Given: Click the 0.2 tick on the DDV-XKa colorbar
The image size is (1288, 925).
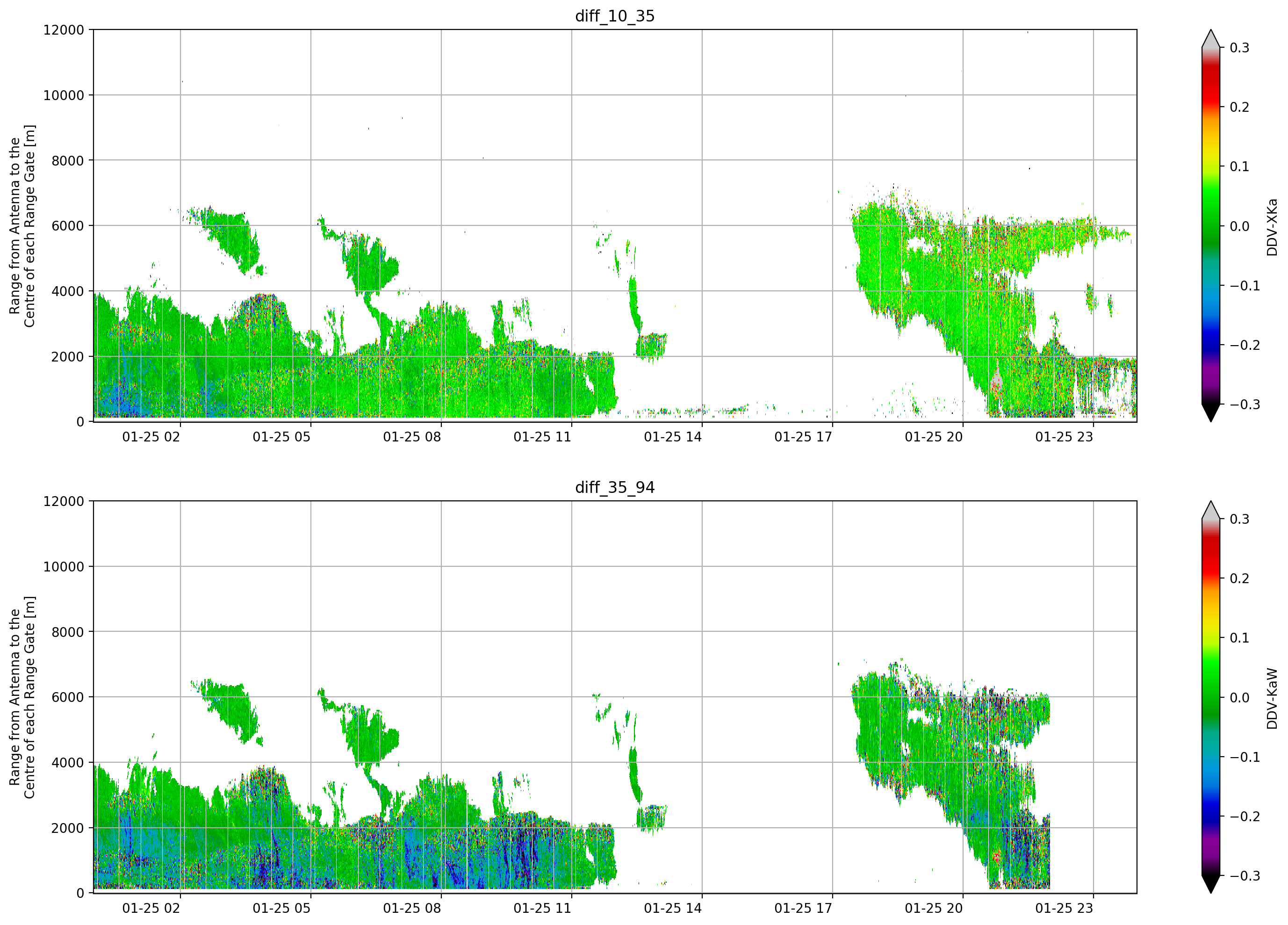Looking at the screenshot, I should click(1240, 107).
